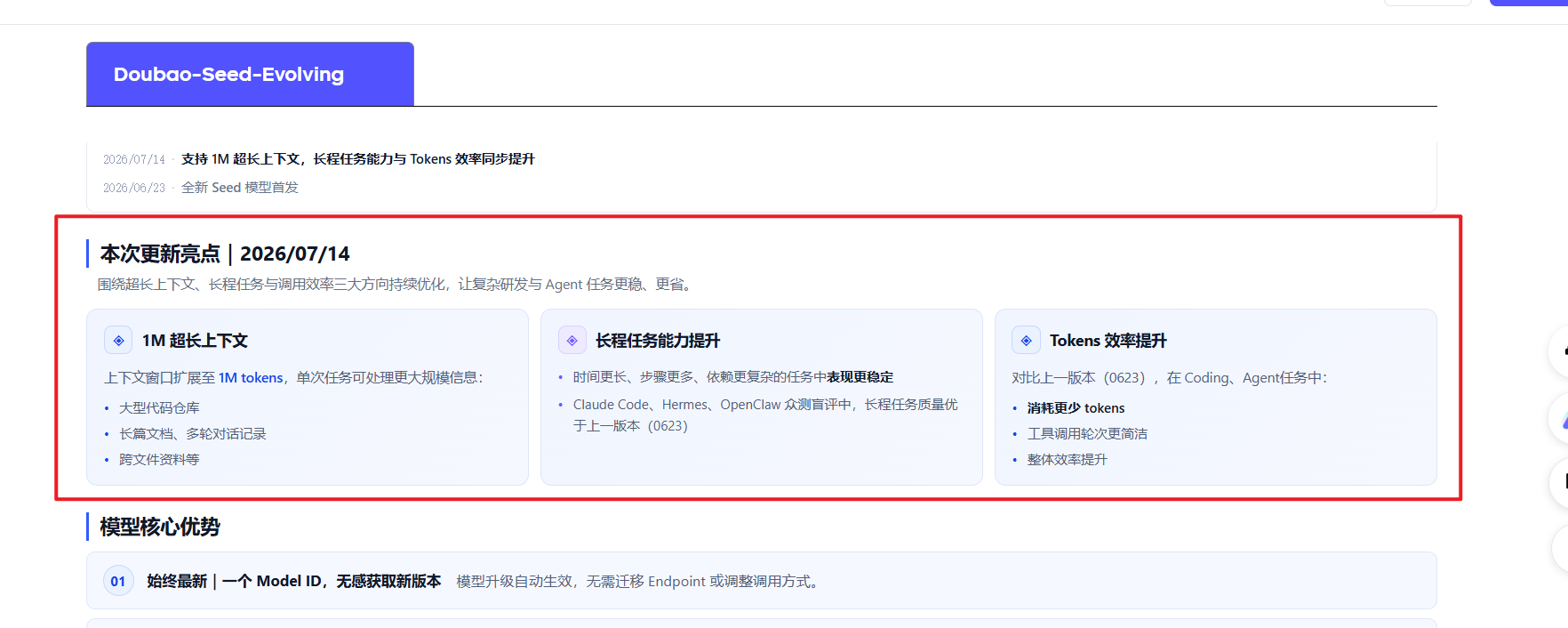Click the 长程任务能力提升 card title
Screen dimensions: 1568x628
pos(658,341)
